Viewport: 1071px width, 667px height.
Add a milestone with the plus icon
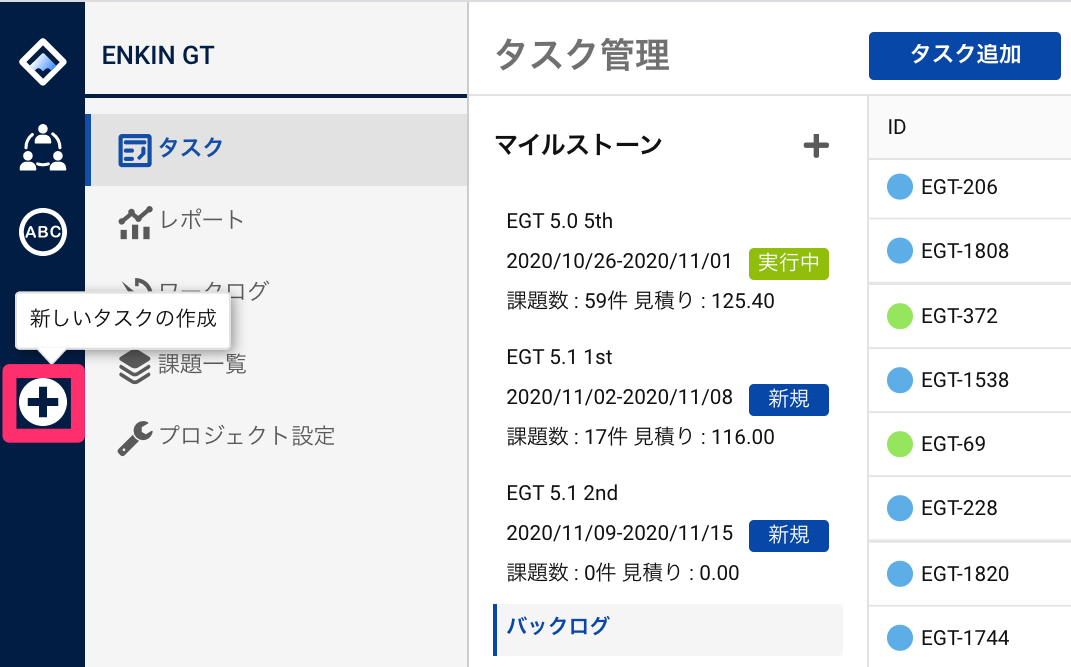pyautogui.click(x=816, y=146)
